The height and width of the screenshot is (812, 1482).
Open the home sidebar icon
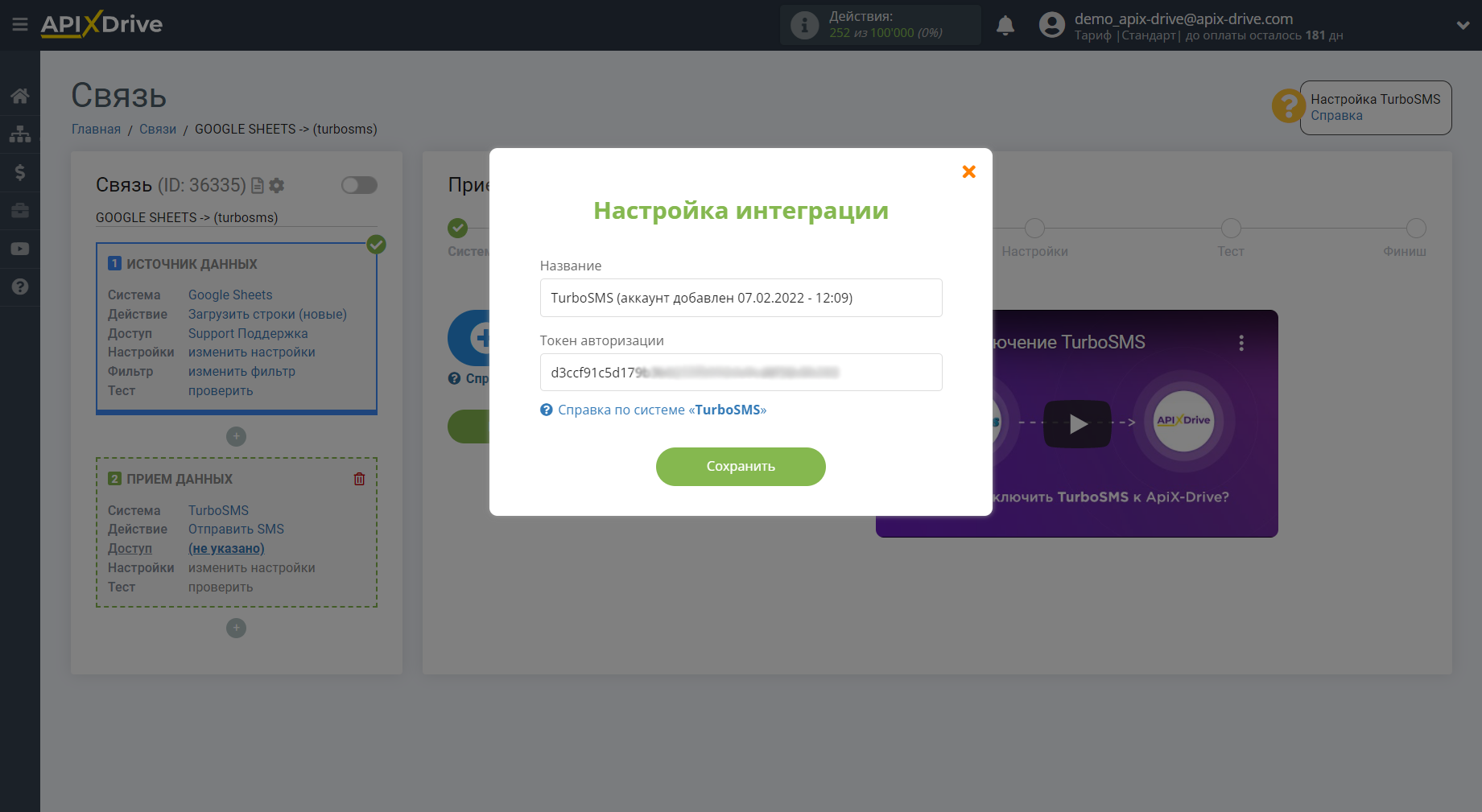[x=20, y=96]
